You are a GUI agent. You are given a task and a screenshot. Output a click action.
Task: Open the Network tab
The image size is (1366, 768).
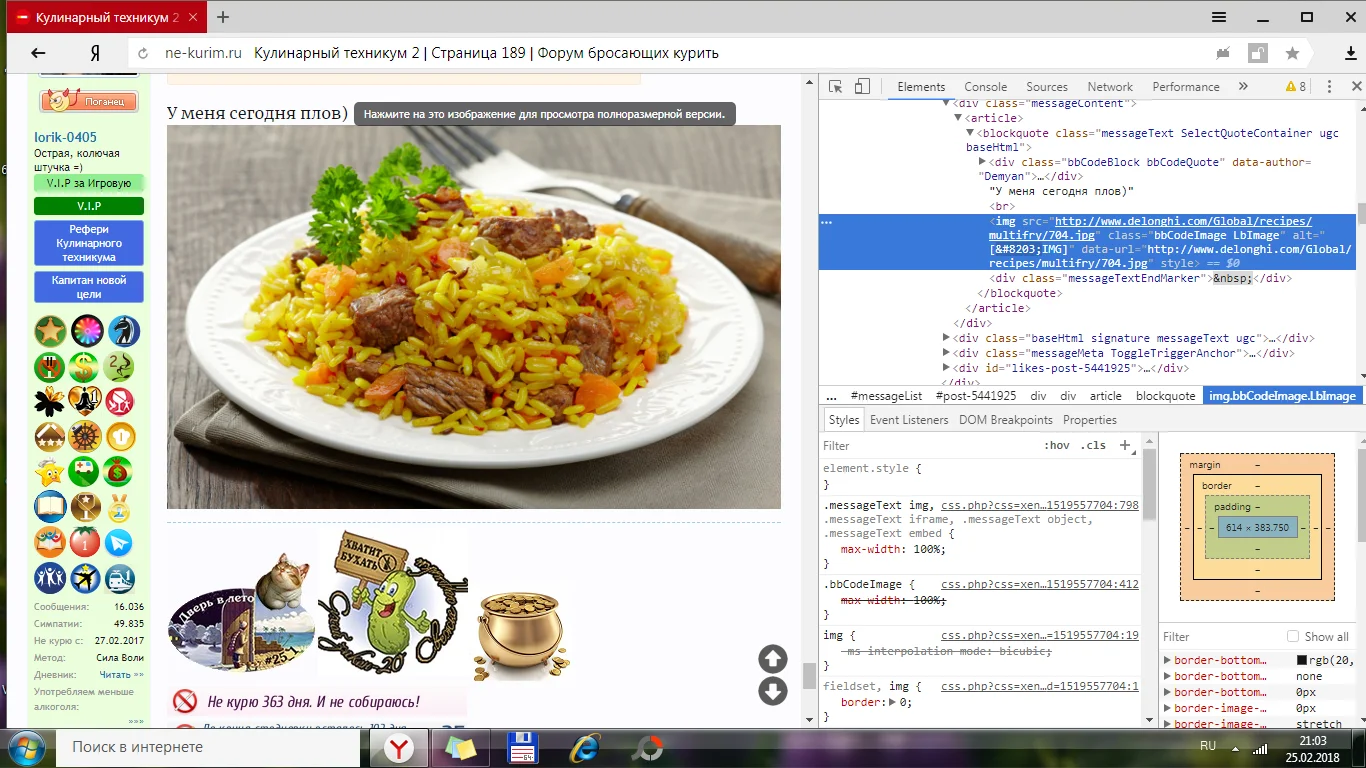(1110, 87)
